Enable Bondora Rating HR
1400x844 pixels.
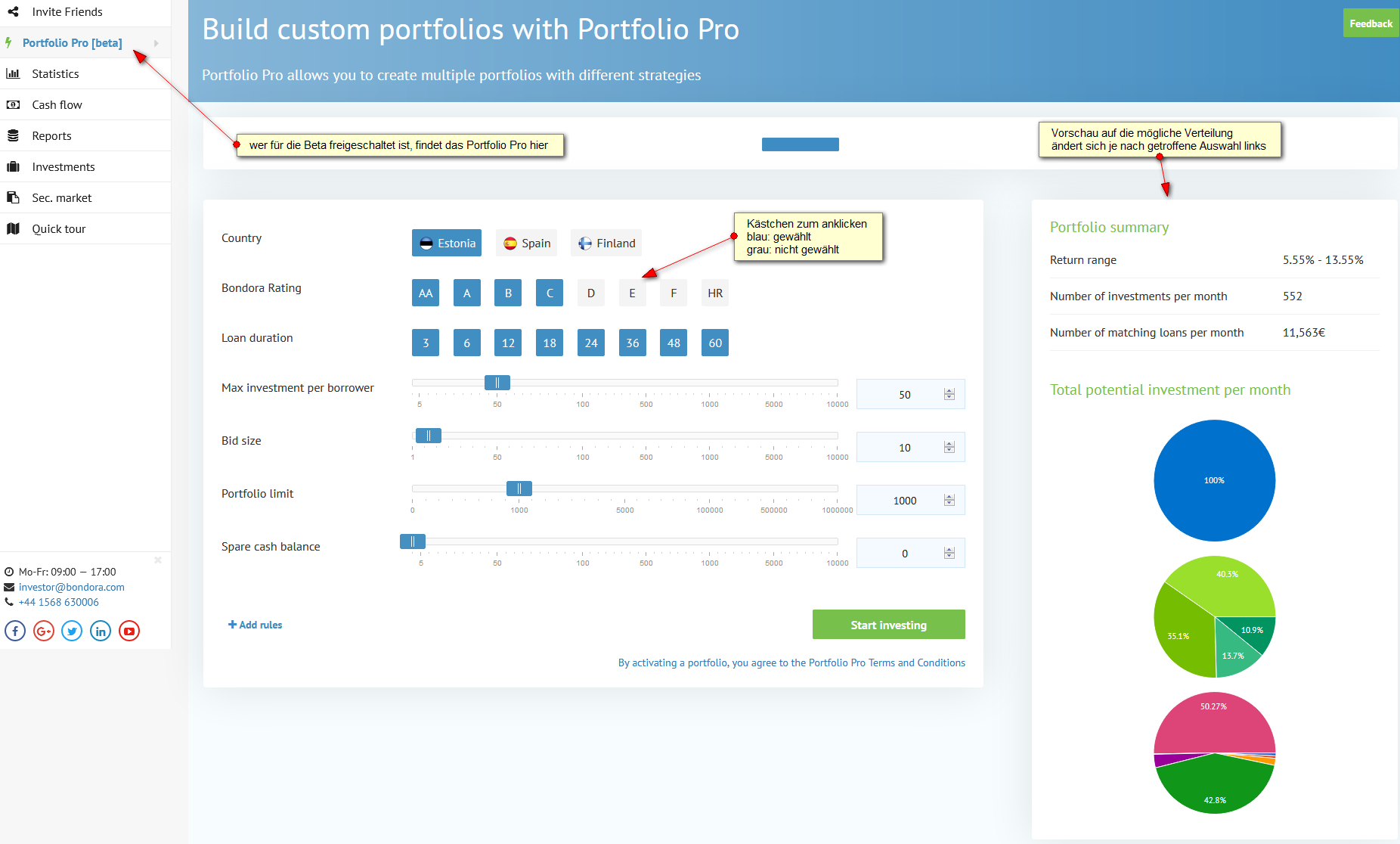tap(715, 293)
